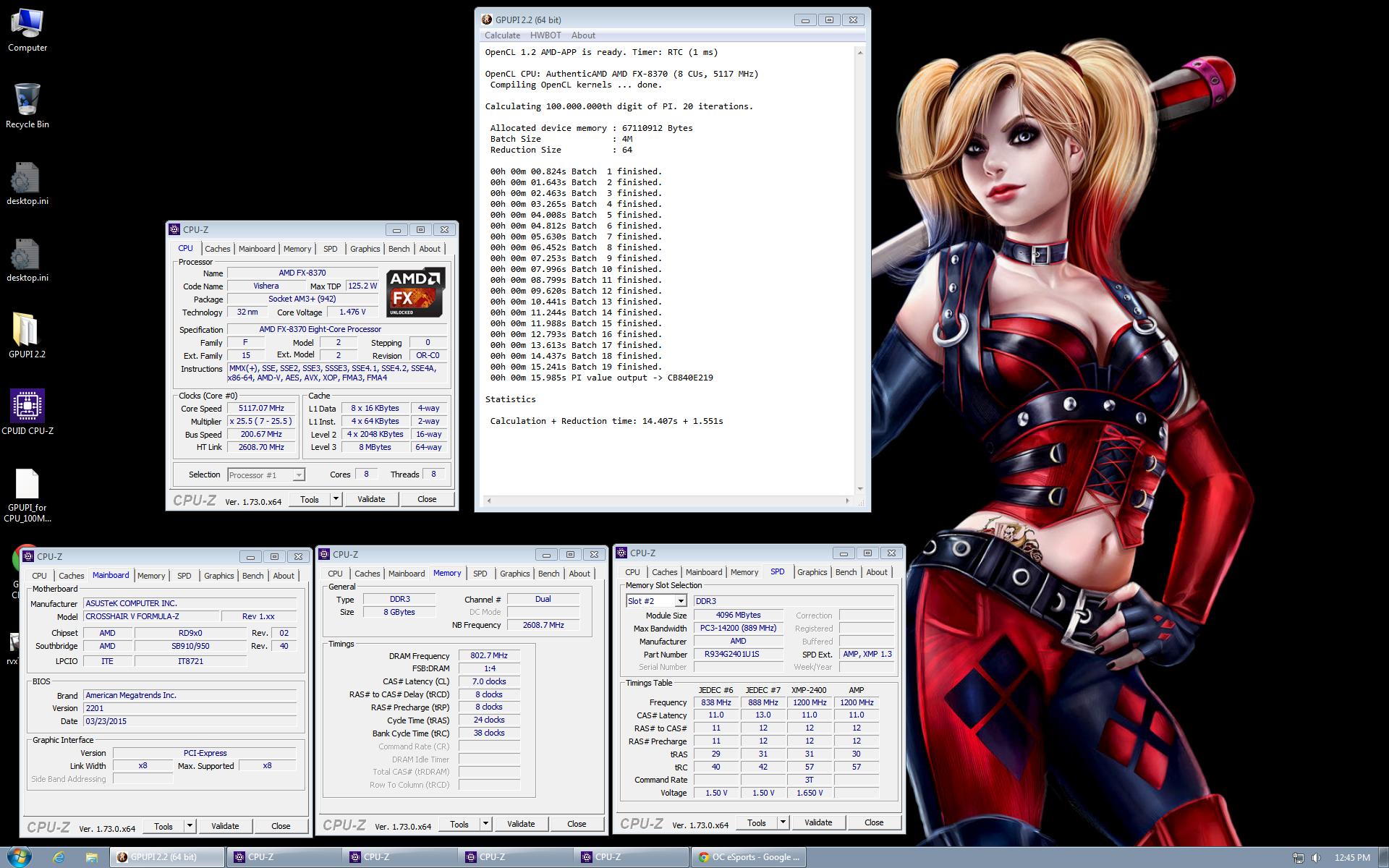Select the GPUPI 2.2 folder icon
1389x868 pixels.
point(27,336)
